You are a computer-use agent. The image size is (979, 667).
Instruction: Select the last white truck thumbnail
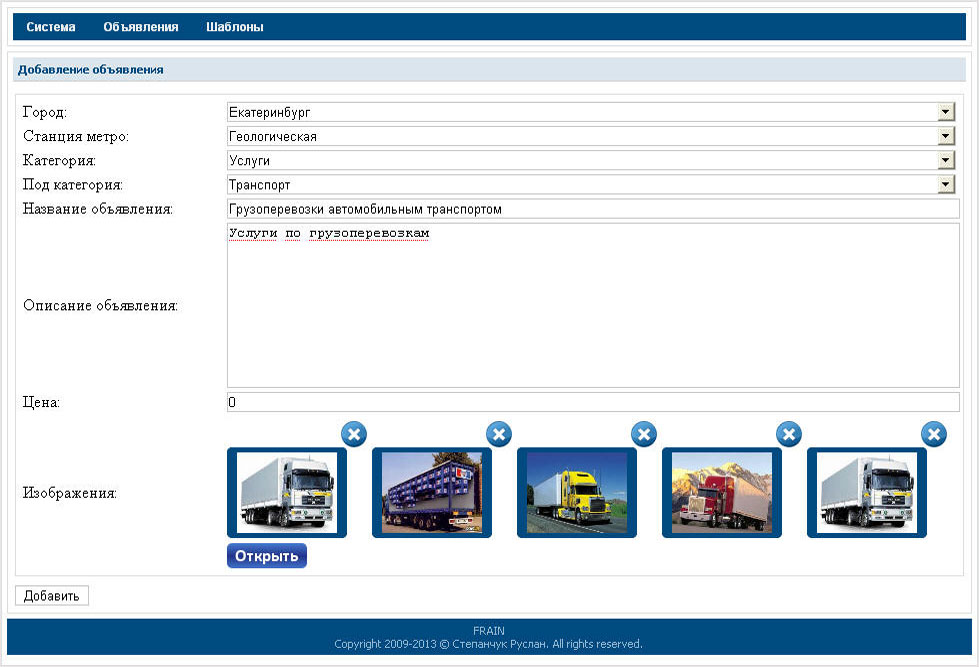[867, 492]
